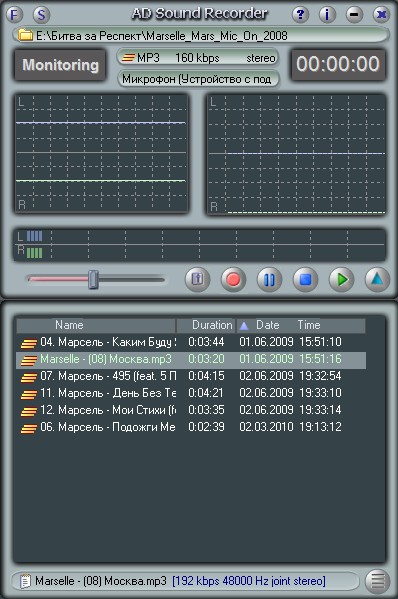The height and width of the screenshot is (599, 398).
Task: Click the right spectrum display panel
Action: point(296,155)
